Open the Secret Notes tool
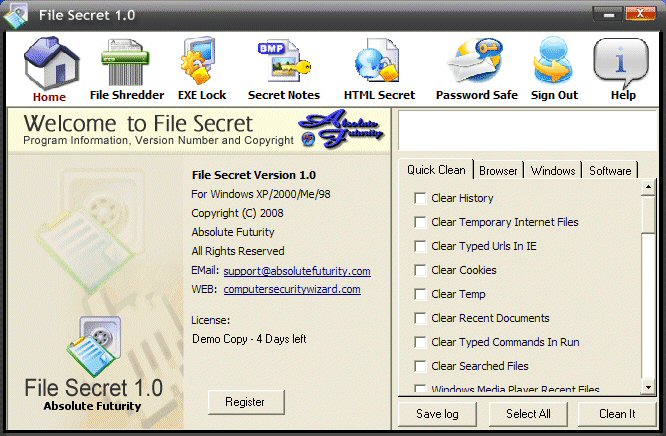The image size is (666, 436). tap(284, 69)
